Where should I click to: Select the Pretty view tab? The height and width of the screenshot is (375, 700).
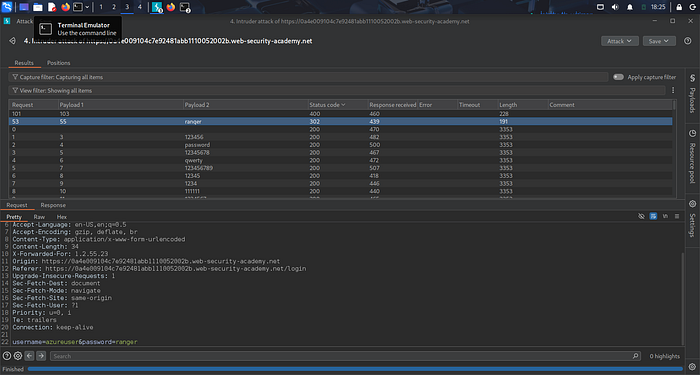point(14,217)
